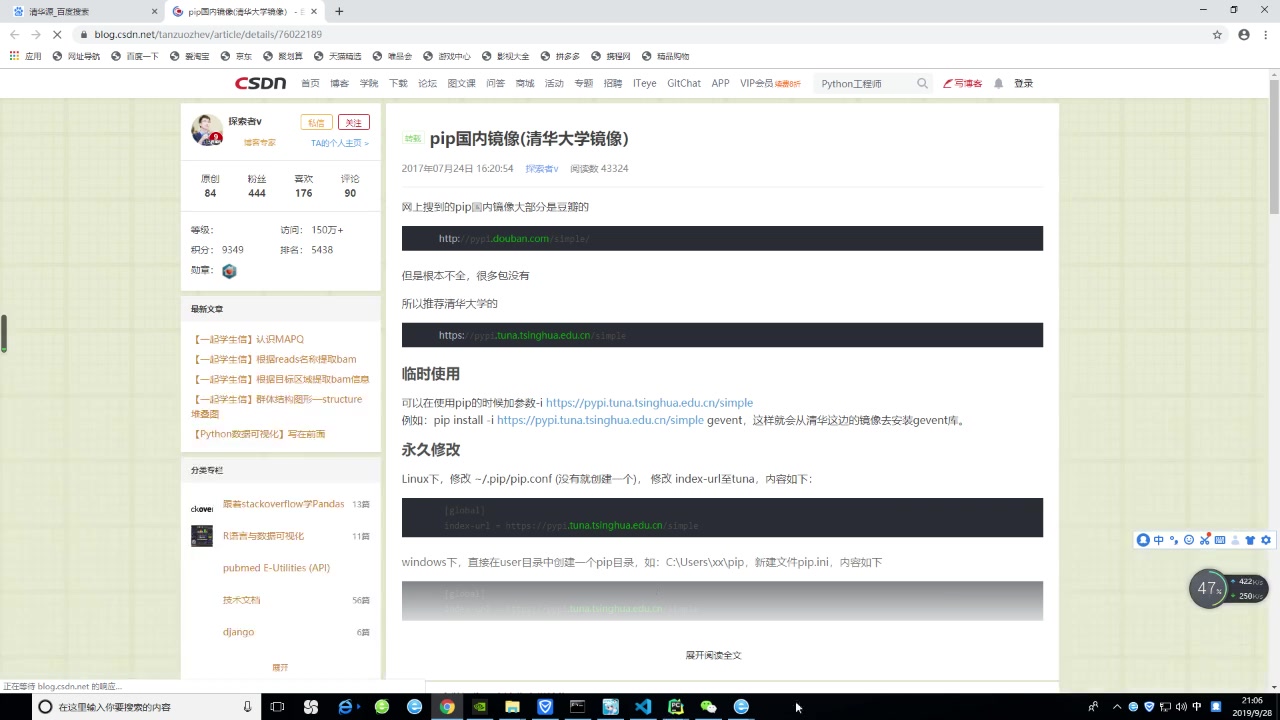The width and height of the screenshot is (1280, 720).
Task: Open the 百度一下 bookmark
Action: pos(135,56)
